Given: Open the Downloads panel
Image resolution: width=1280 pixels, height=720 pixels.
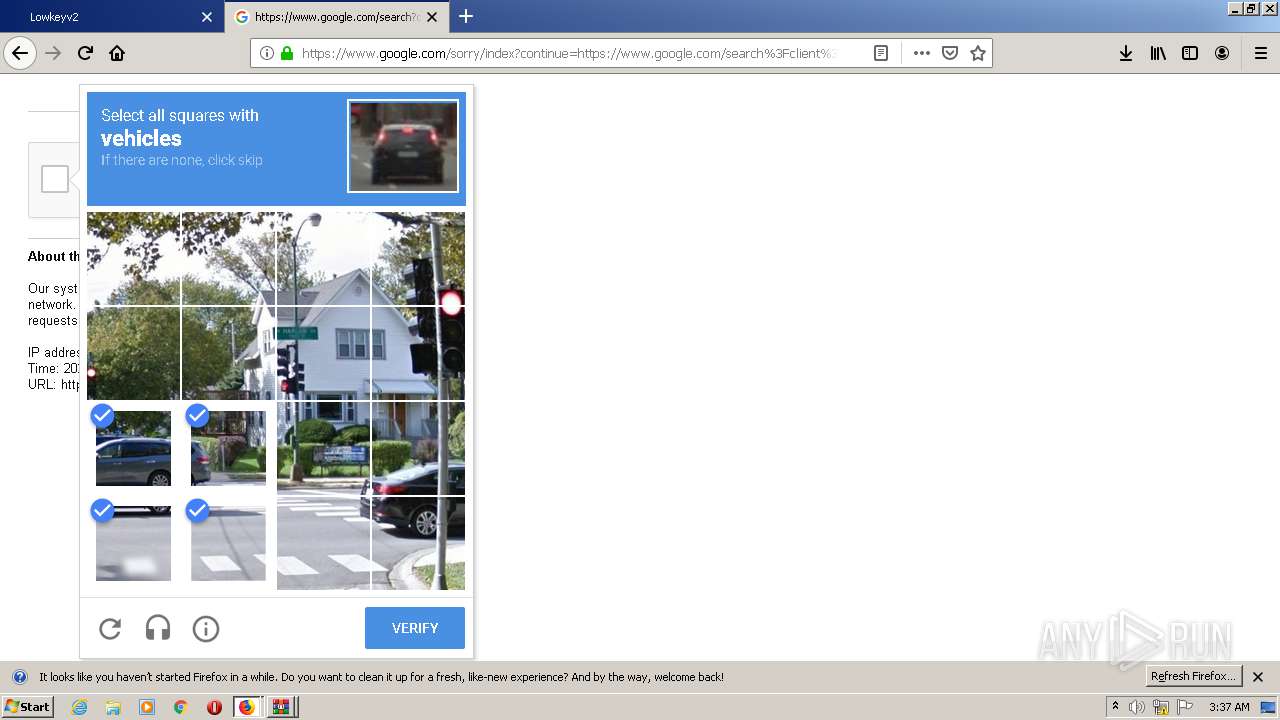Looking at the screenshot, I should (x=1126, y=53).
